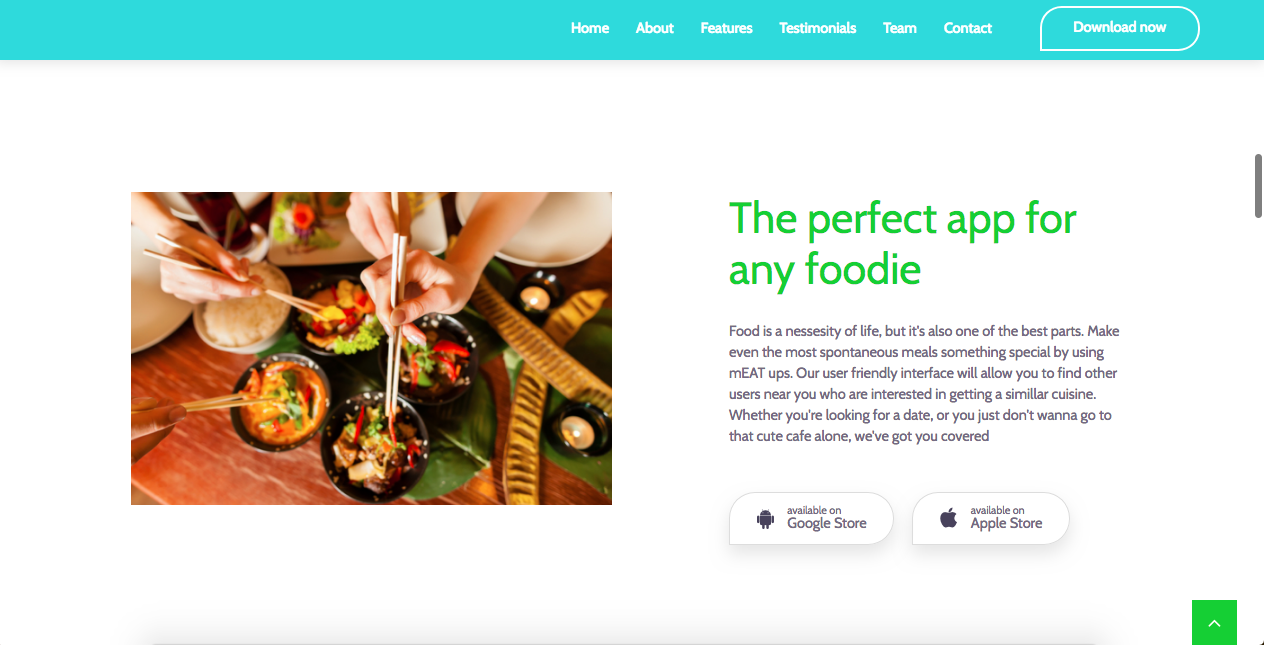Click the Download now button
The width and height of the screenshot is (1264, 645).
[1120, 28]
